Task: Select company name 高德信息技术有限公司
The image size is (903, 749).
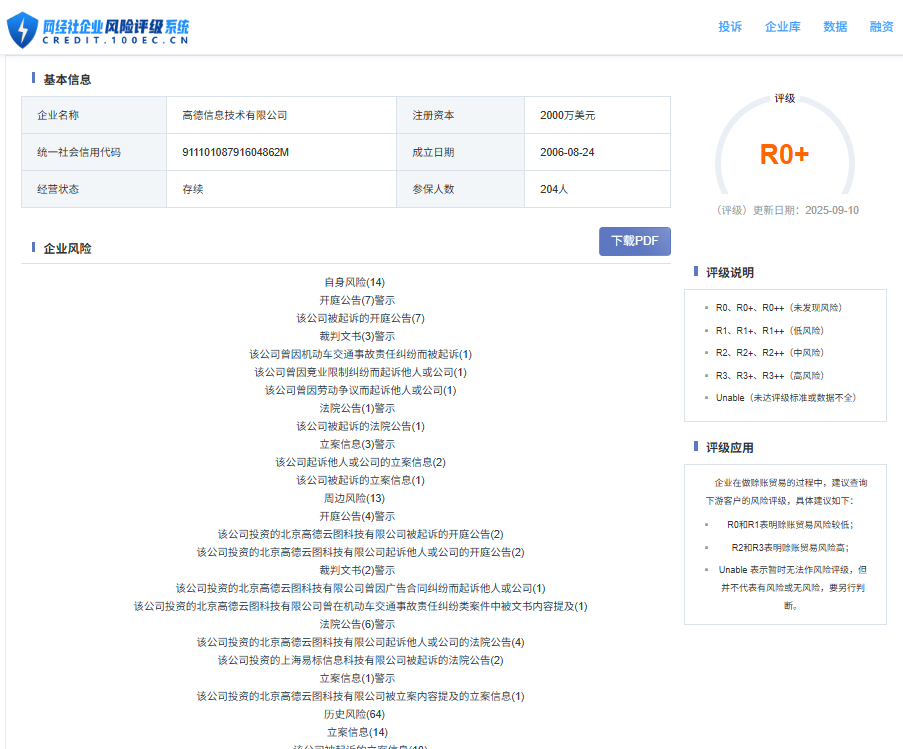Action: (x=234, y=115)
